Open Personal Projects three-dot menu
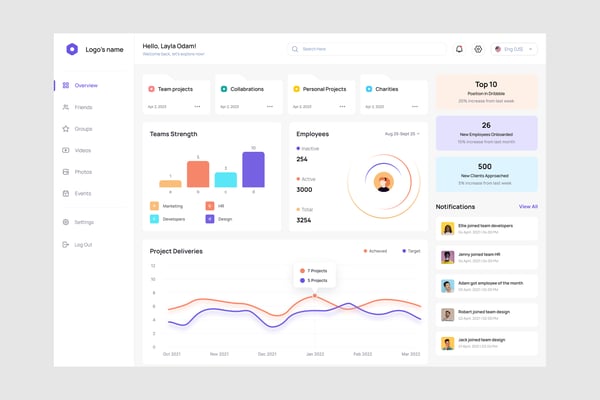Screen dimensions: 600x400 pos(342,106)
